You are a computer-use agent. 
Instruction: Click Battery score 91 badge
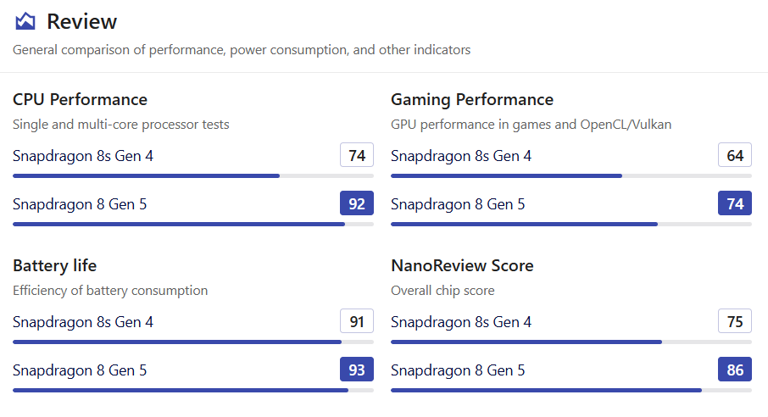click(357, 321)
